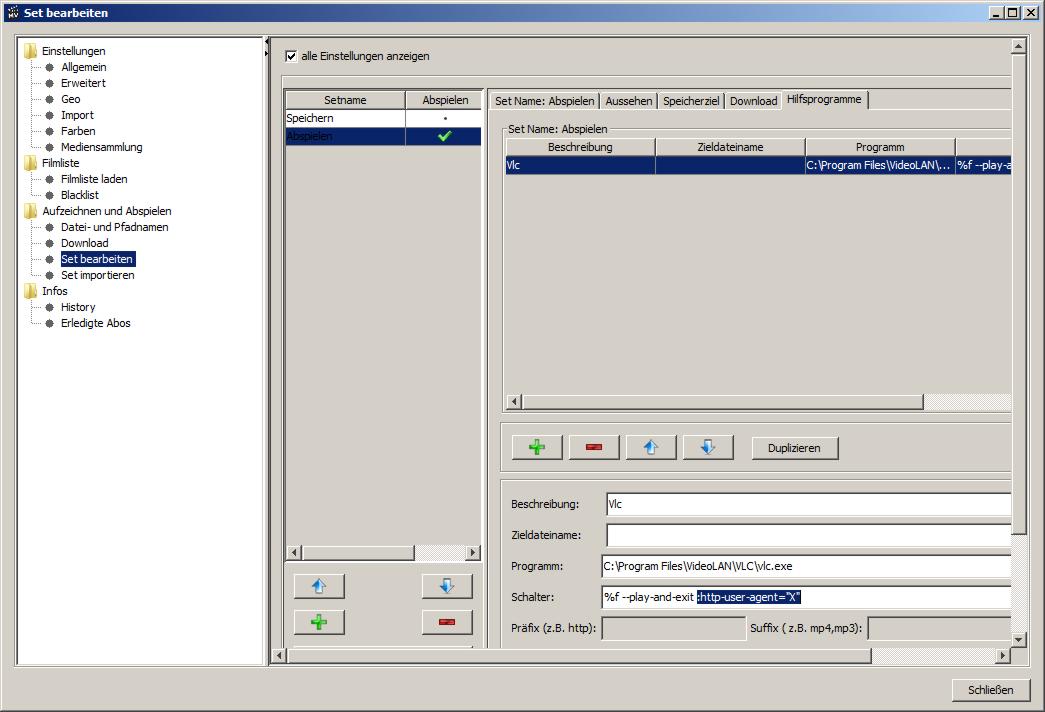Remove selected helper program with red minus
1045x712 pixels.
point(594,447)
